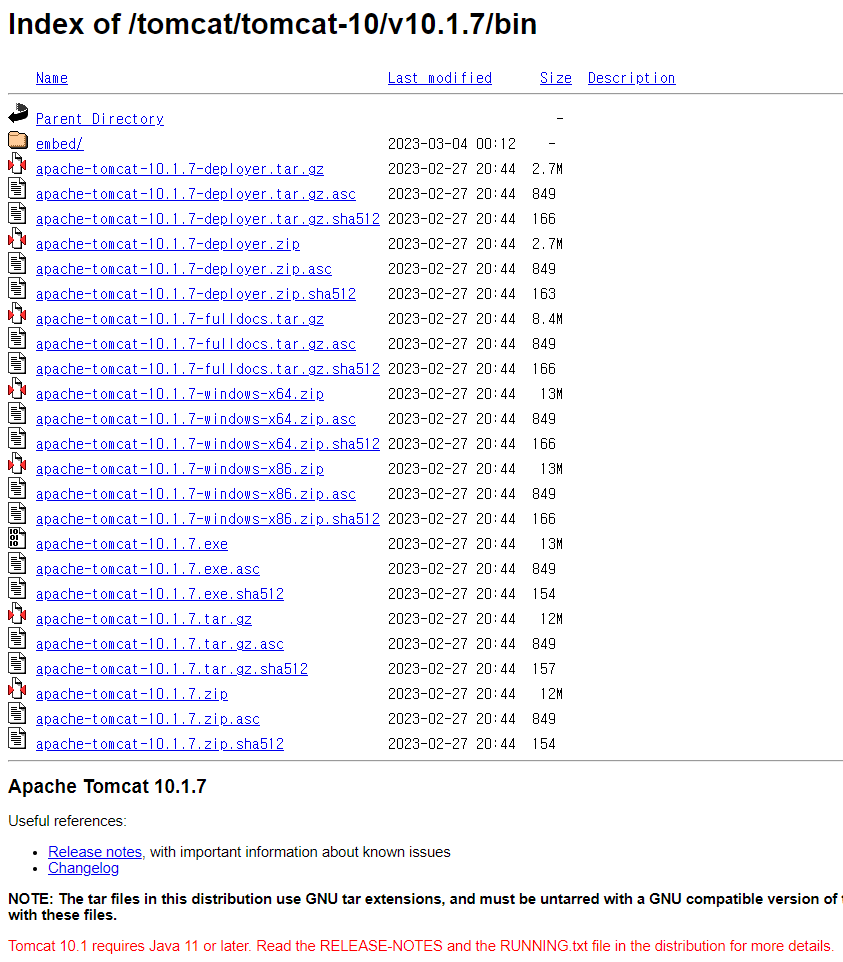Image resolution: width=843 pixels, height=962 pixels.
Task: Sort listing by Description header
Action: pos(631,79)
